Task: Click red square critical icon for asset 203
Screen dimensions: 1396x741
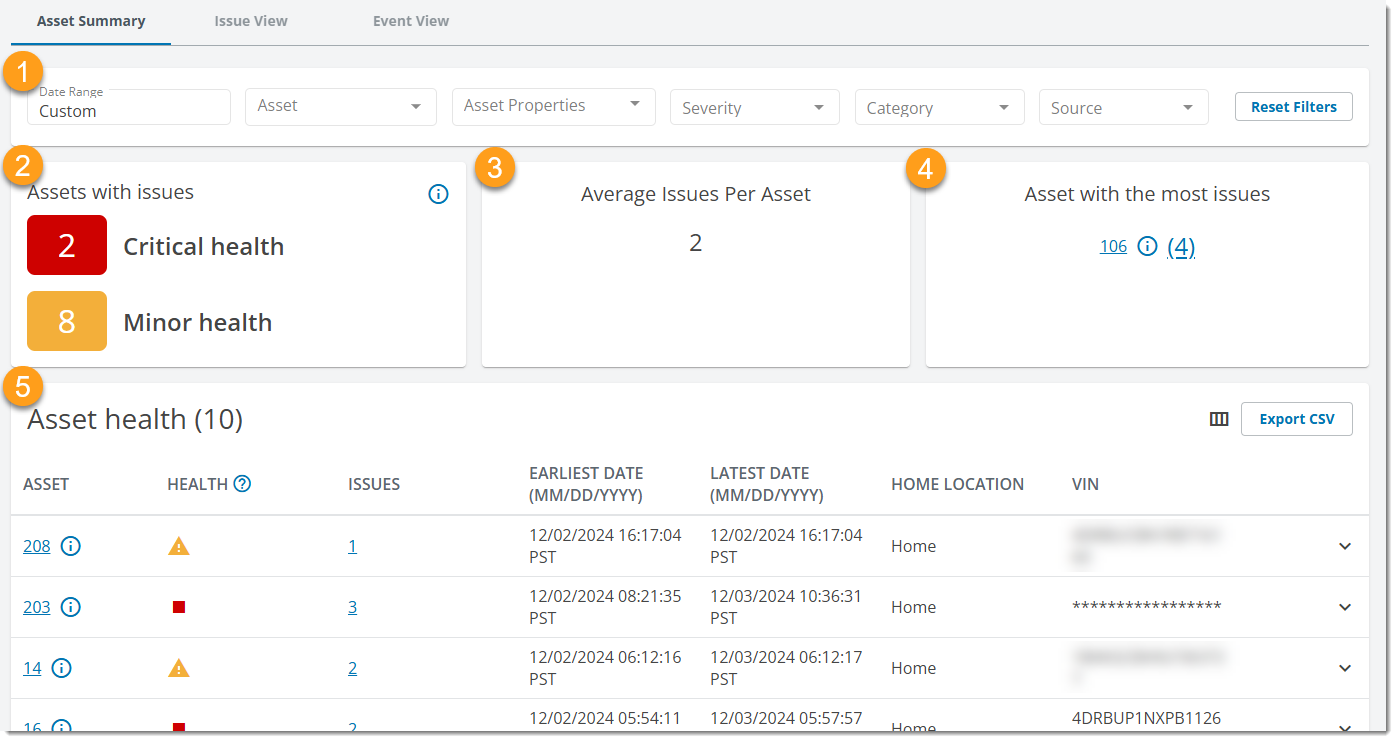Action: coord(179,607)
